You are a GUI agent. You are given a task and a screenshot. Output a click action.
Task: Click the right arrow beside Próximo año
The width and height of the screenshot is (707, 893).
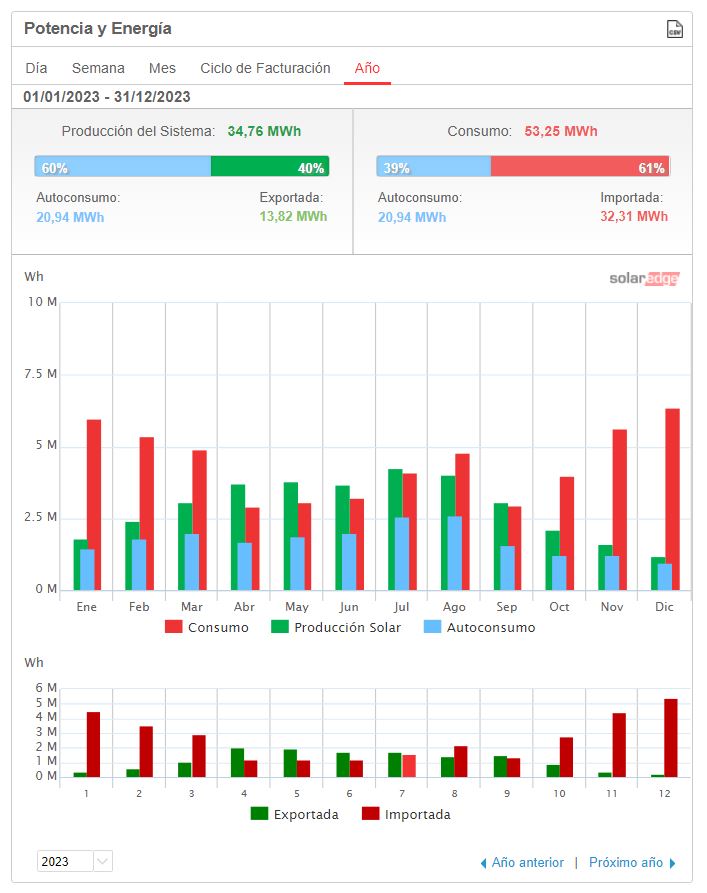pos(673,863)
